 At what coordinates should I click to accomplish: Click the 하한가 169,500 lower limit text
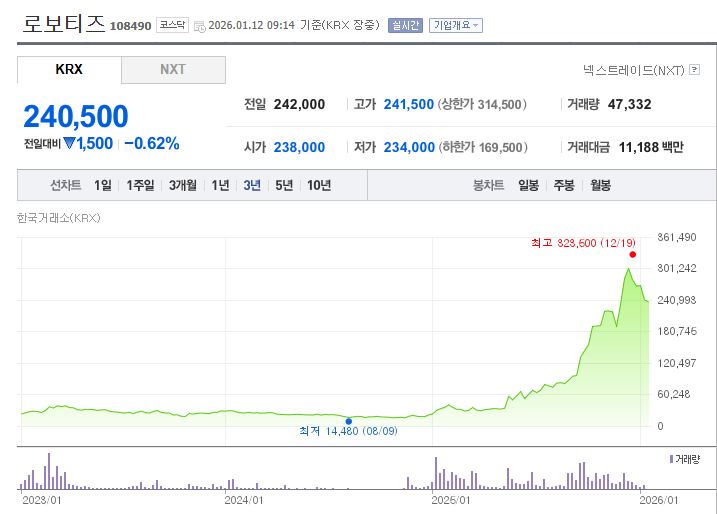point(483,147)
